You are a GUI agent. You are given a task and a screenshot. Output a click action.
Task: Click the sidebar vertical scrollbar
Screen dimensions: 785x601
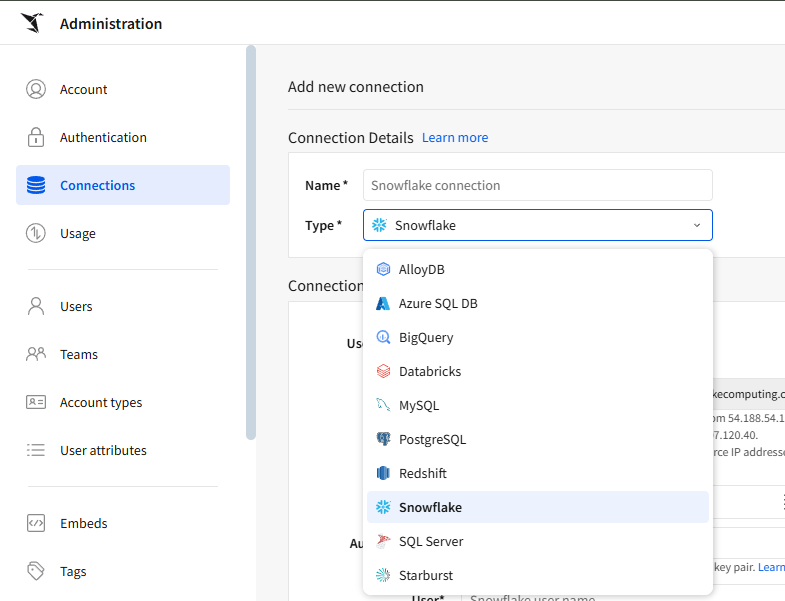click(x=251, y=242)
